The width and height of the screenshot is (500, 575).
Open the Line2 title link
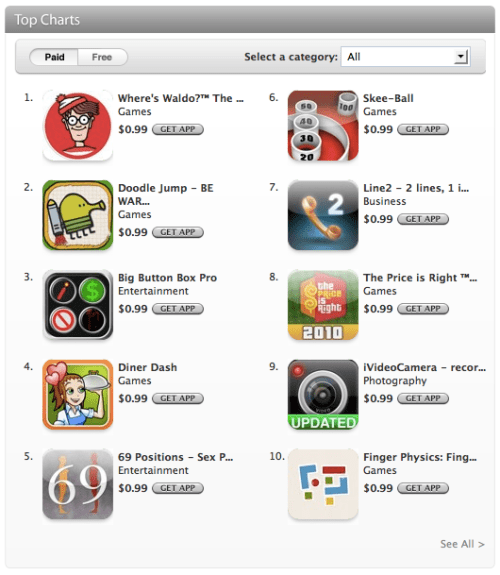416,188
